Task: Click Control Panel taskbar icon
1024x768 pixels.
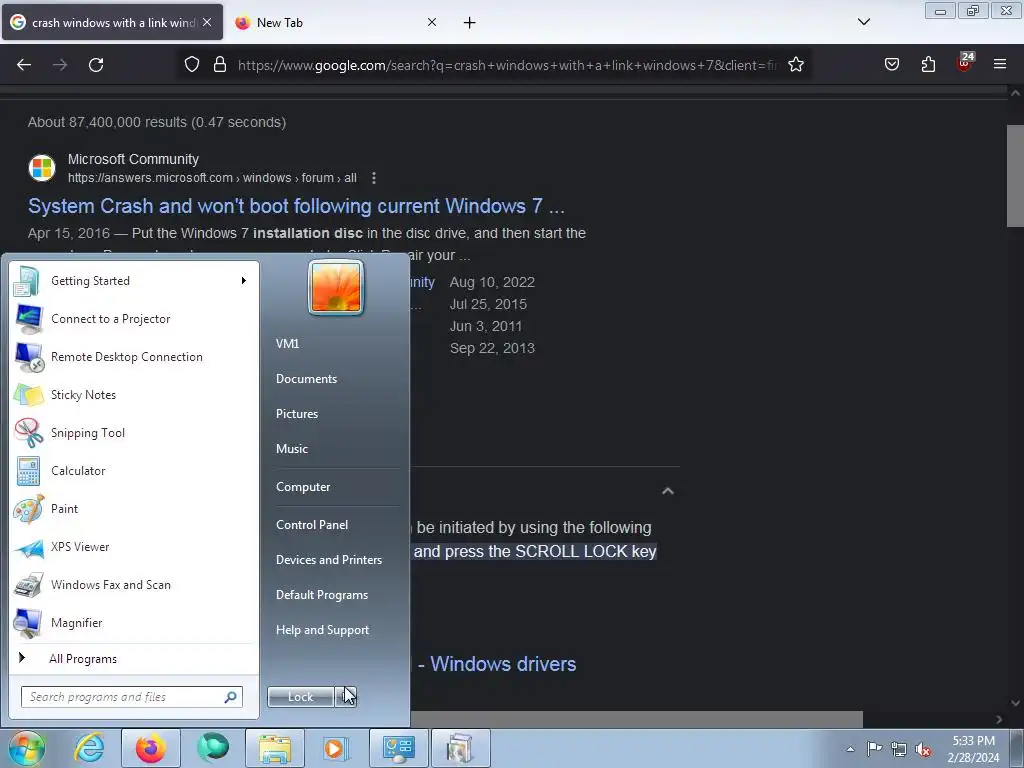Action: coord(398,748)
